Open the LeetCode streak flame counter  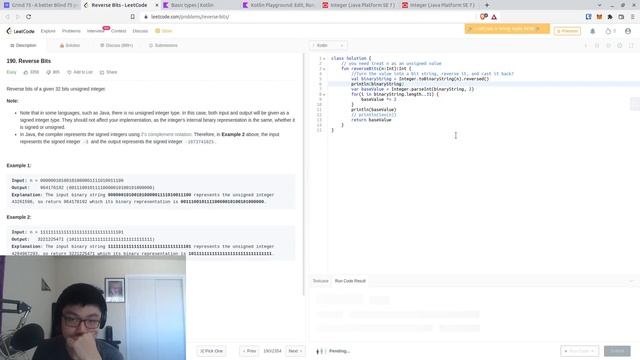coord(610,31)
